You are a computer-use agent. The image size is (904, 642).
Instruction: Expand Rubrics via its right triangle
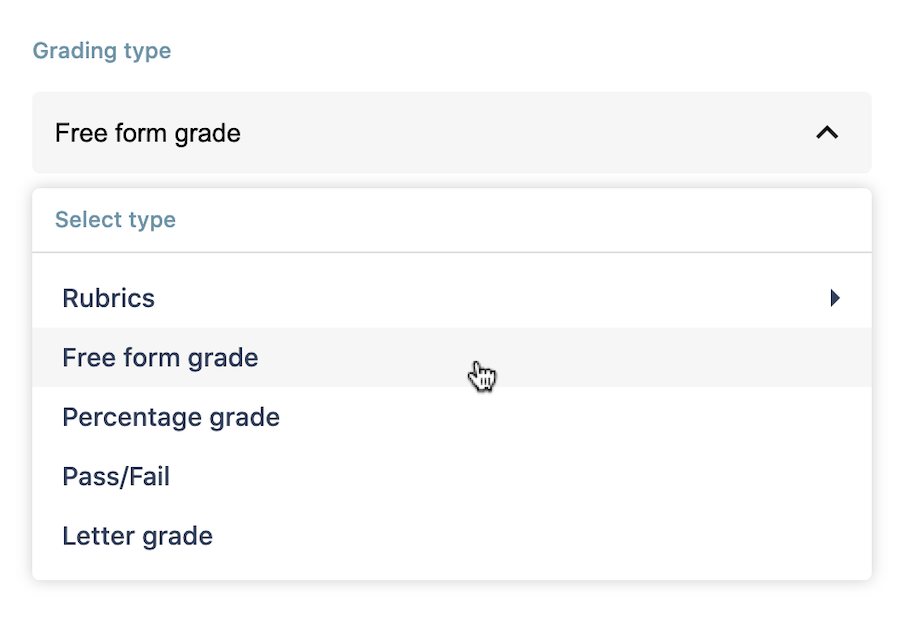coord(835,298)
